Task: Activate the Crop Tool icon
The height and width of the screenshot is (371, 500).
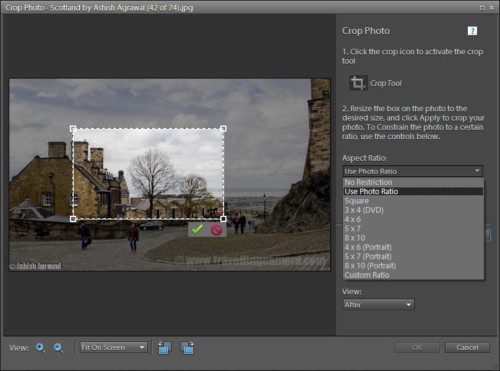Action: [x=358, y=83]
